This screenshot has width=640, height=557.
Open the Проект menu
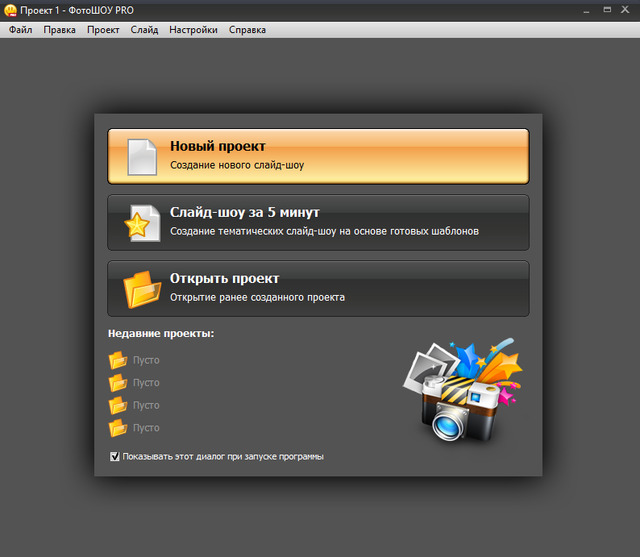[103, 30]
